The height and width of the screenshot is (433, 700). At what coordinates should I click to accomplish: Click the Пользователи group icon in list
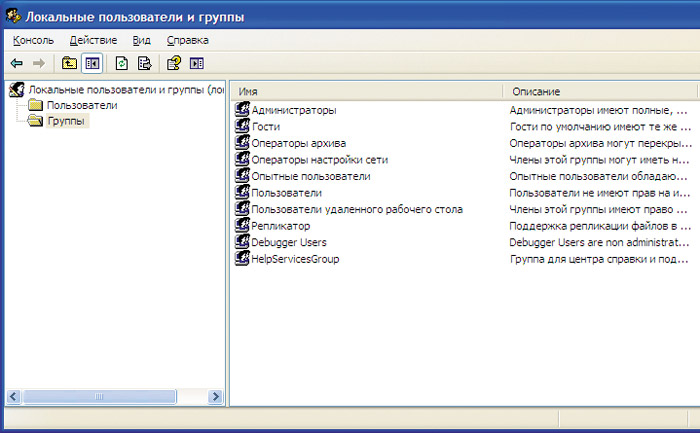(242, 192)
